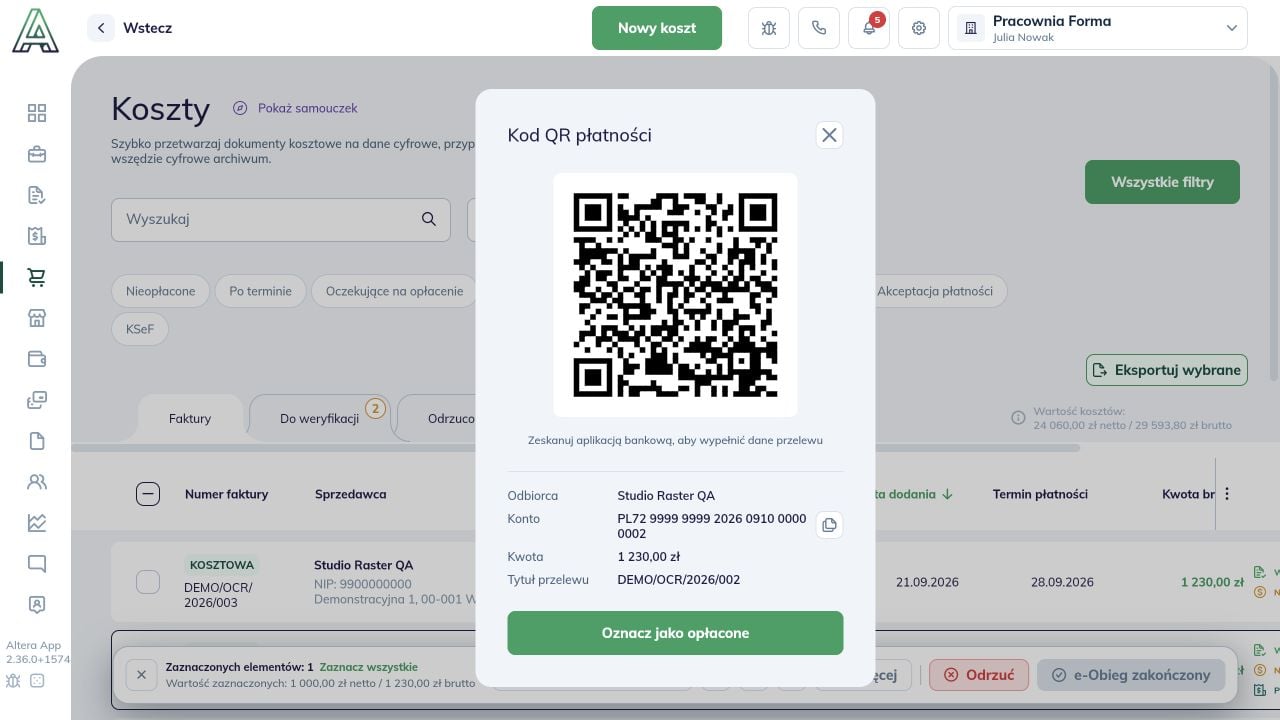Toggle the Po terminie filter chip
1280x720 pixels.
tap(260, 291)
